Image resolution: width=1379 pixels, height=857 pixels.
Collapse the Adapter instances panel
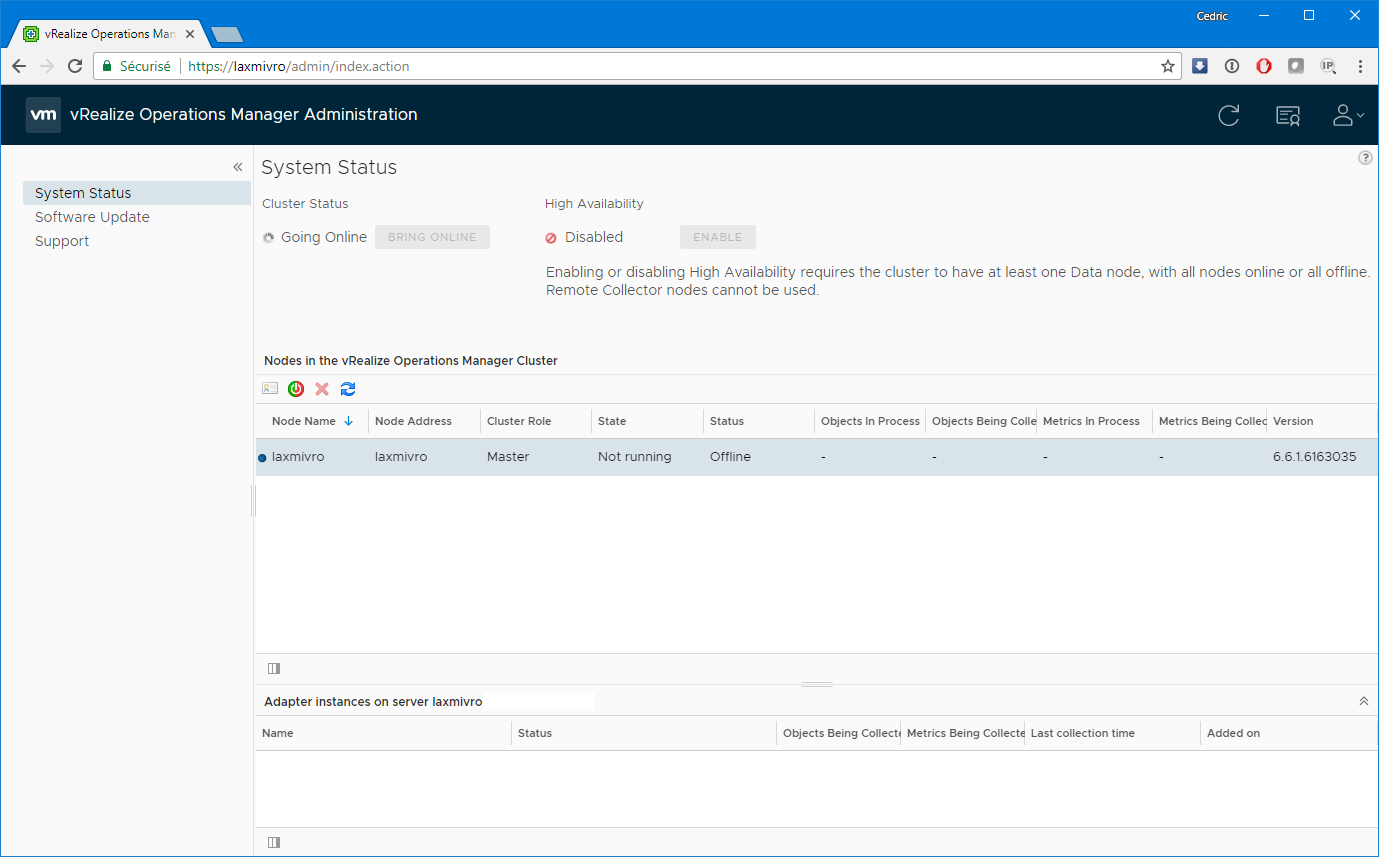1363,701
